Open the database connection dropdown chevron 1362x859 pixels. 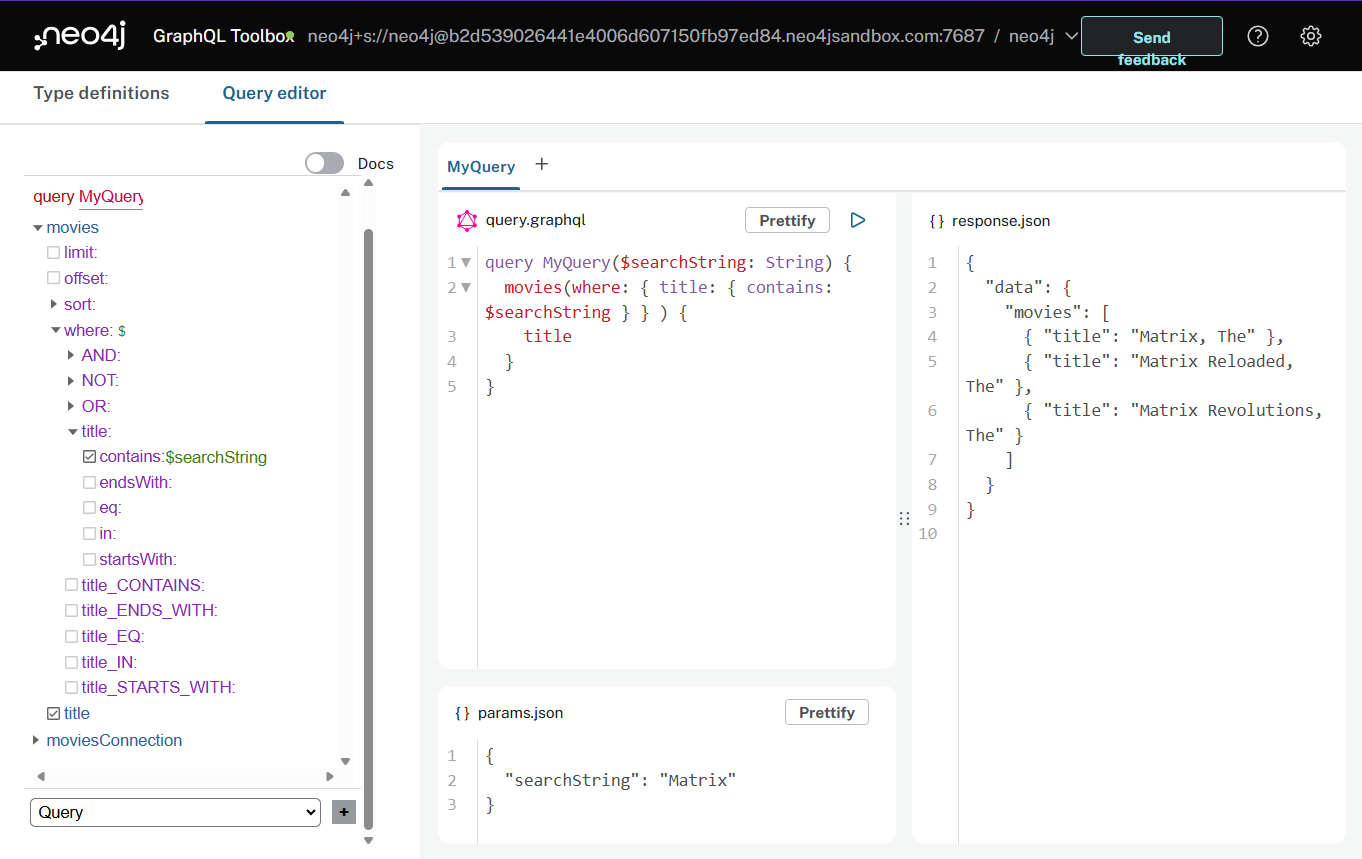tap(1071, 36)
